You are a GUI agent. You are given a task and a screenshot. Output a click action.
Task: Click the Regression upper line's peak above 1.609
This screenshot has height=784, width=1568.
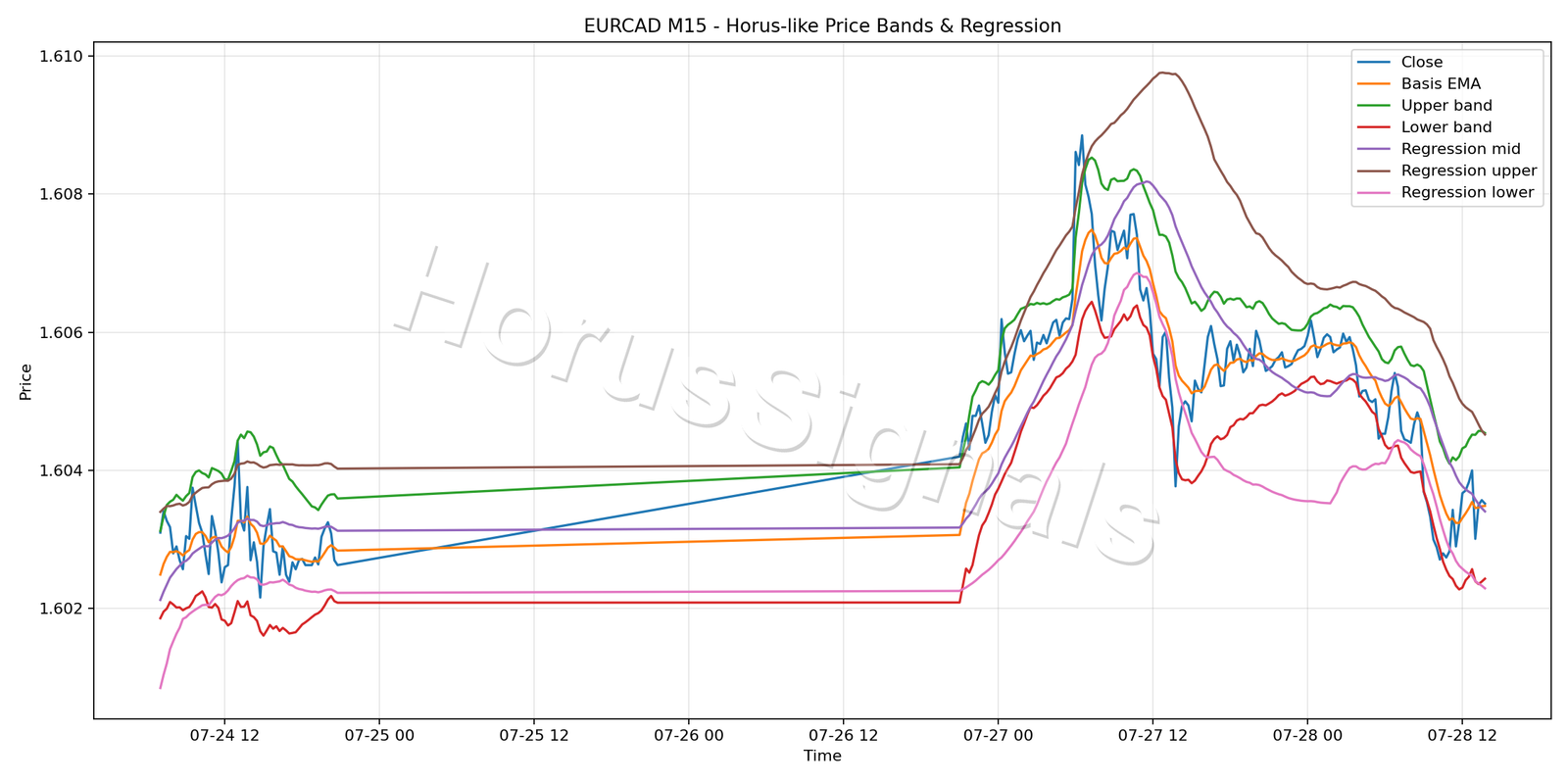pos(1161,73)
